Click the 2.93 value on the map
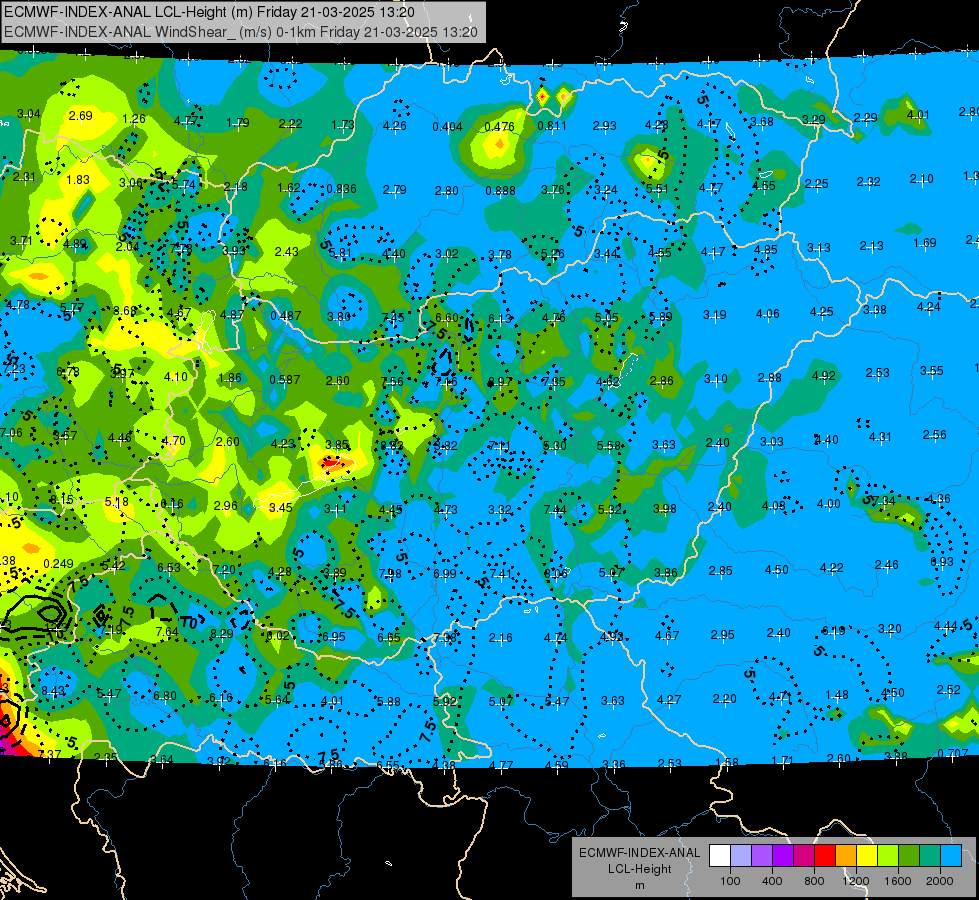 tap(604, 126)
